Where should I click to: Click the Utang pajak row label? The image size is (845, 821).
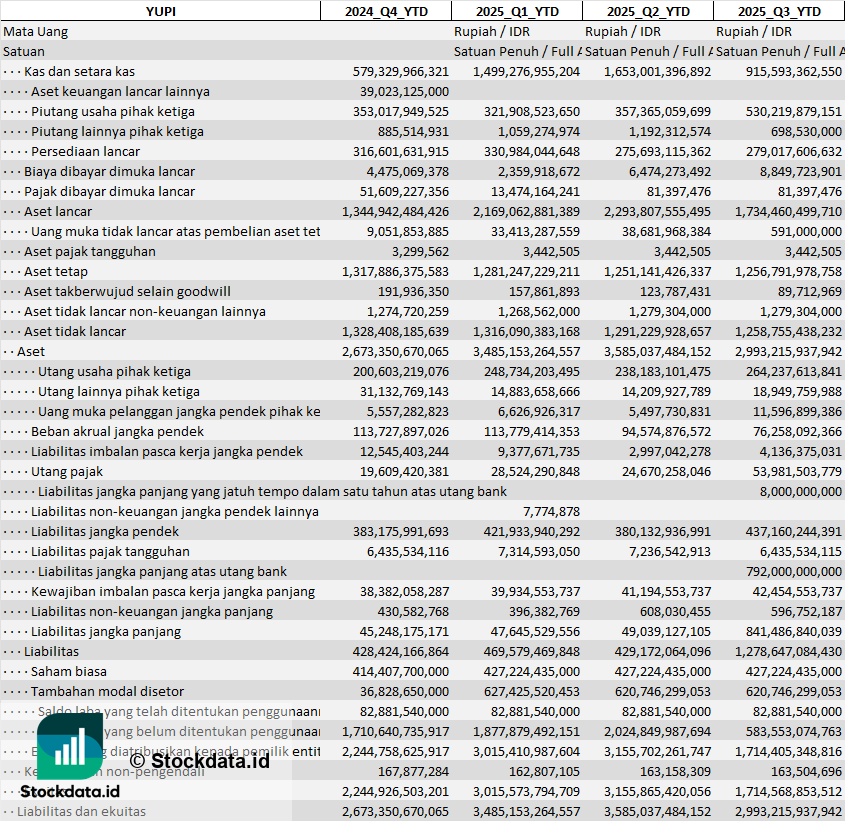pyautogui.click(x=67, y=471)
